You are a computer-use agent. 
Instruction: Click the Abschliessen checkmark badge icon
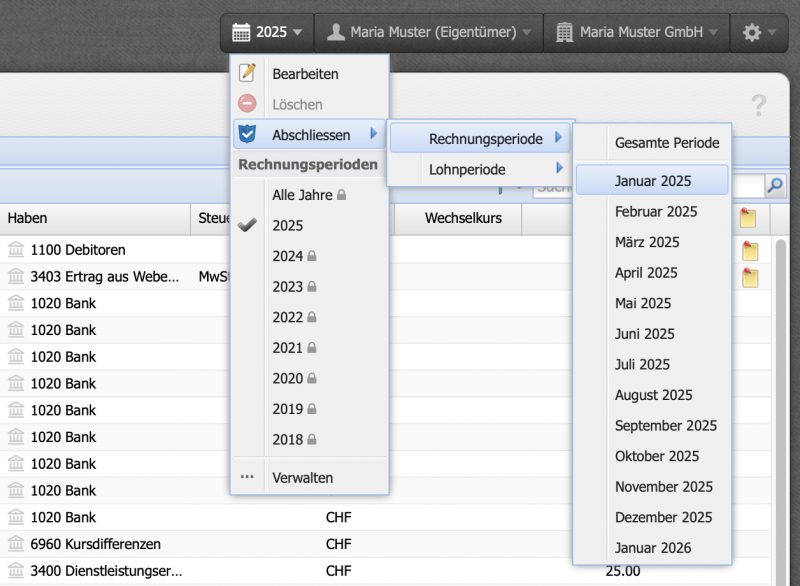coord(246,131)
